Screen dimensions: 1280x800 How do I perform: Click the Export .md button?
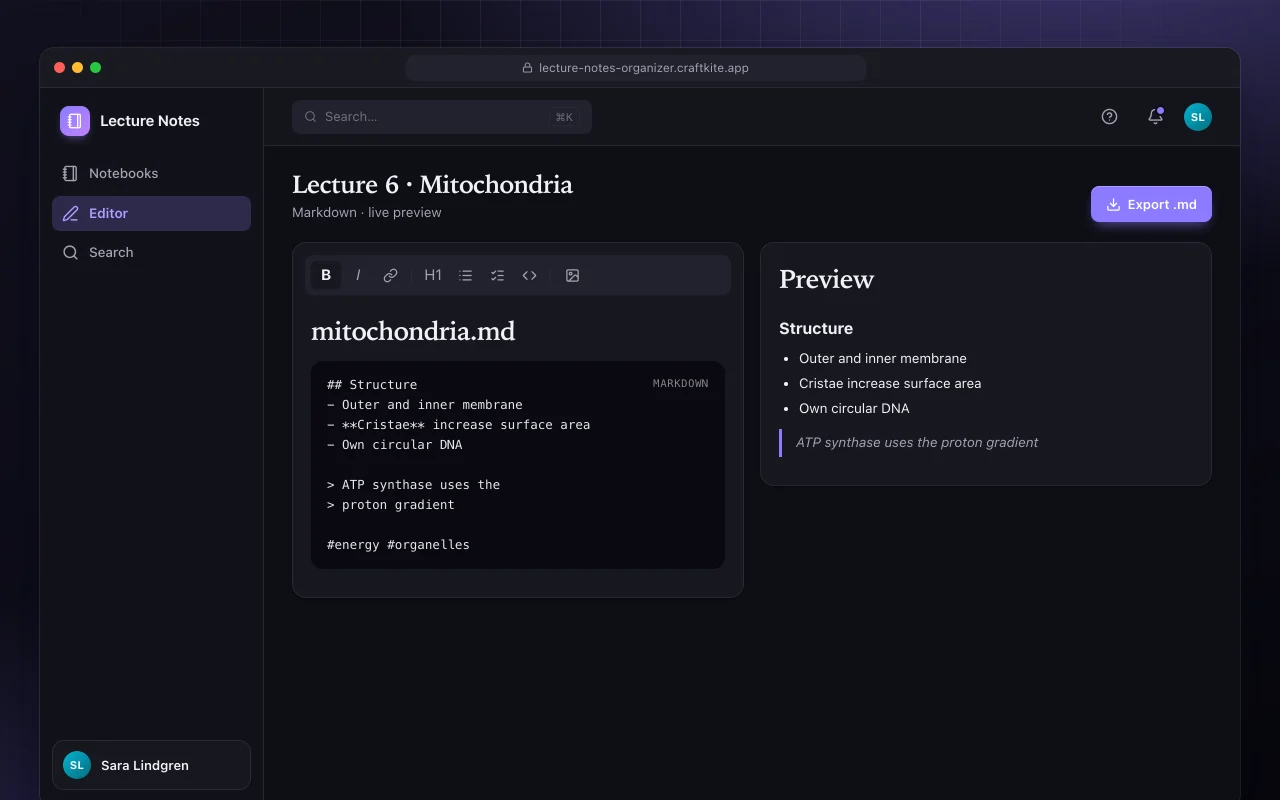point(1151,204)
